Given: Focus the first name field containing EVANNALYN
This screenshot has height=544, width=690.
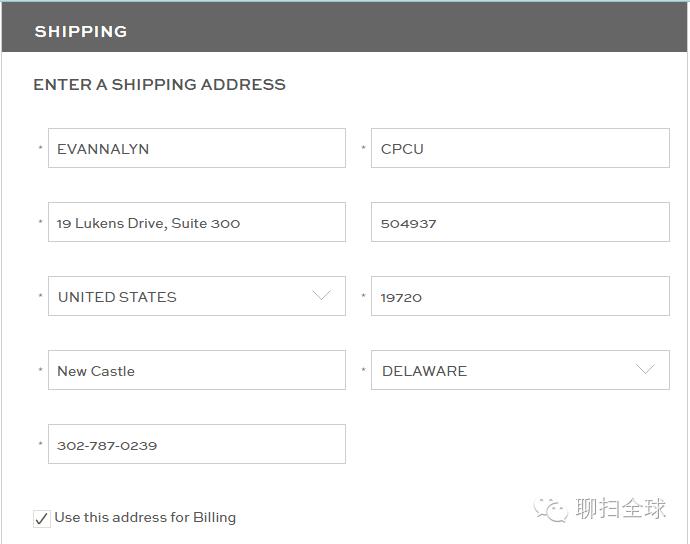Looking at the screenshot, I should (x=196, y=149).
